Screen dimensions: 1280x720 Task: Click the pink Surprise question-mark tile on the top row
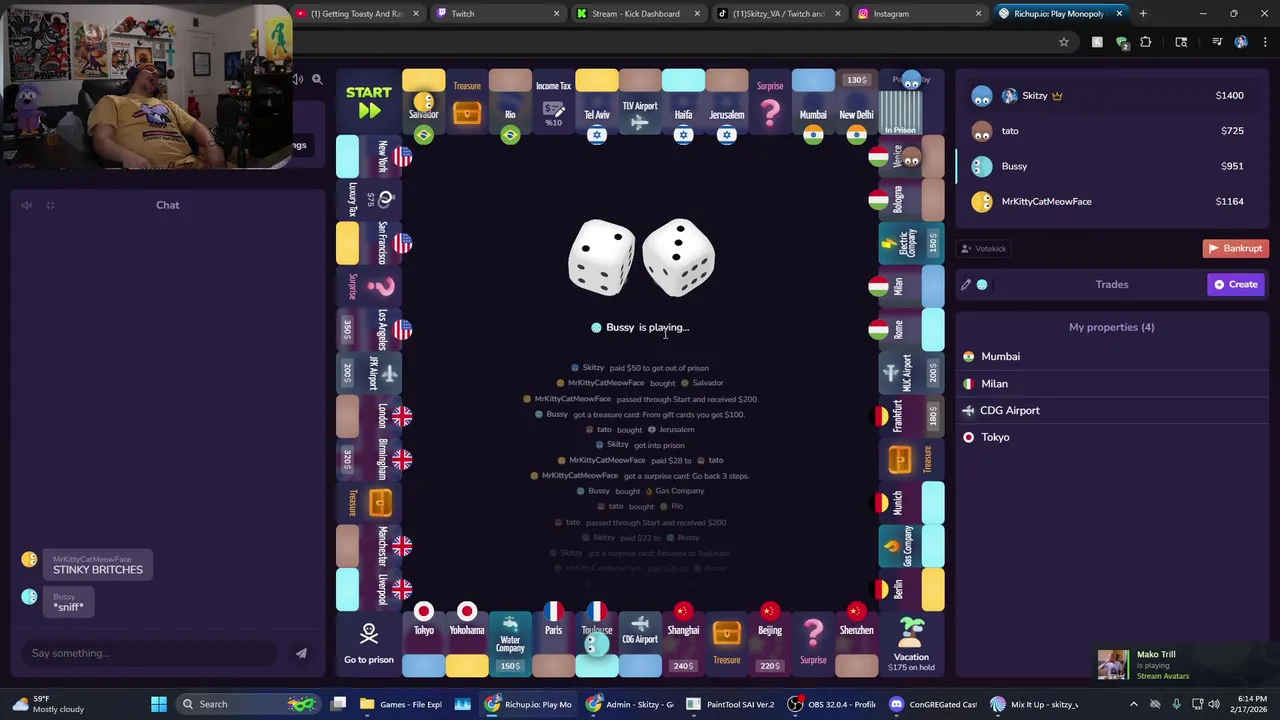(770, 101)
